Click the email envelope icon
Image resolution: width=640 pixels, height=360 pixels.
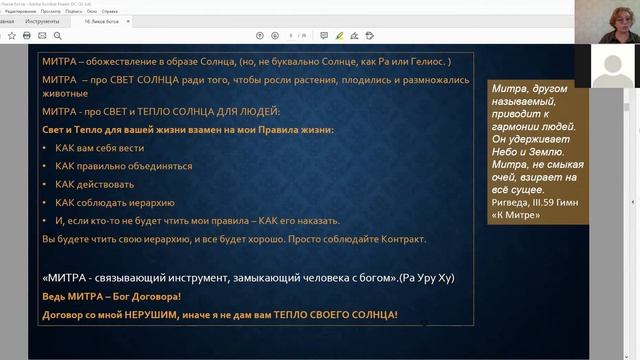pyautogui.click(x=42, y=36)
